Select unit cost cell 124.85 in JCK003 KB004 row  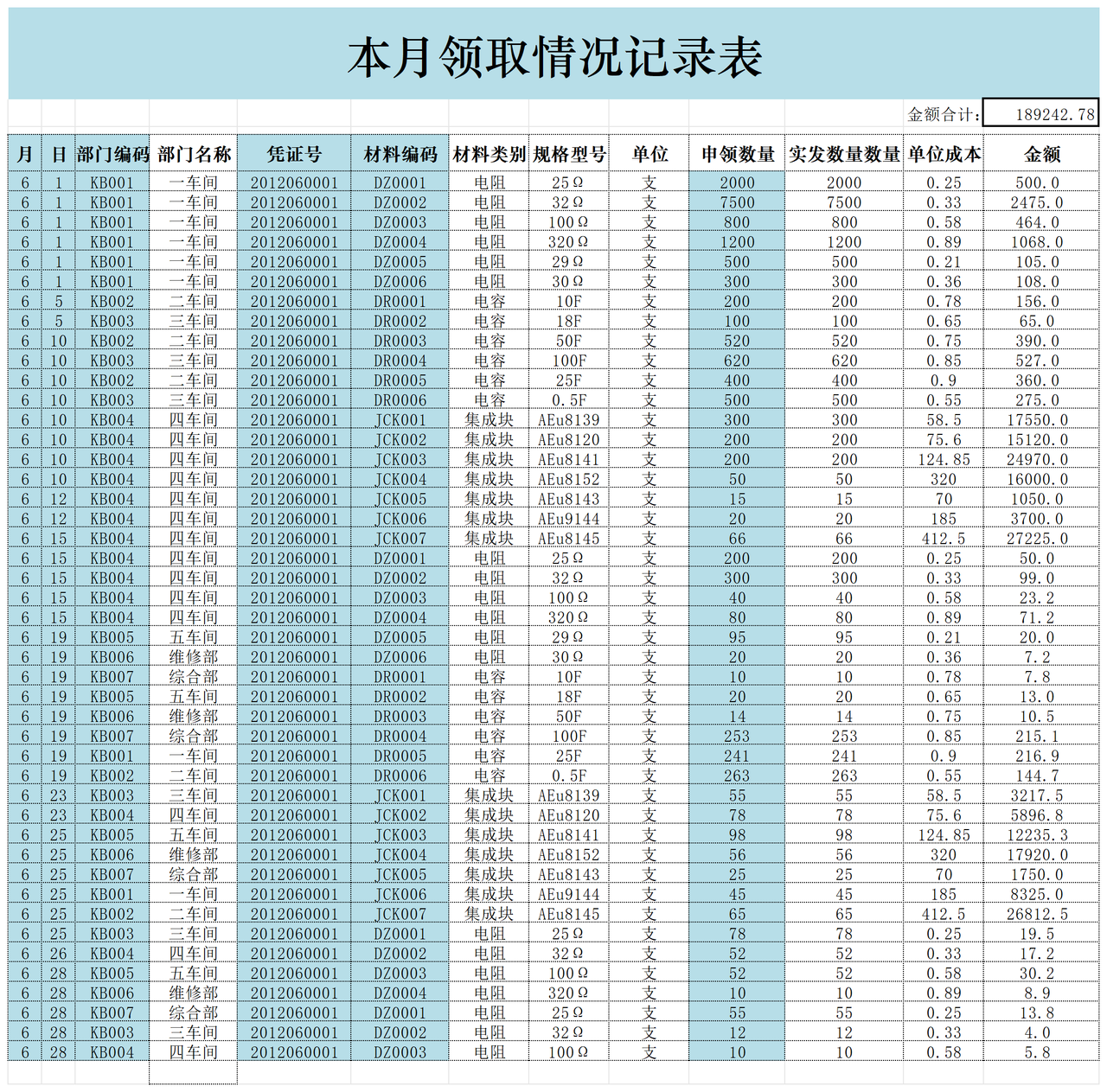tap(944, 459)
